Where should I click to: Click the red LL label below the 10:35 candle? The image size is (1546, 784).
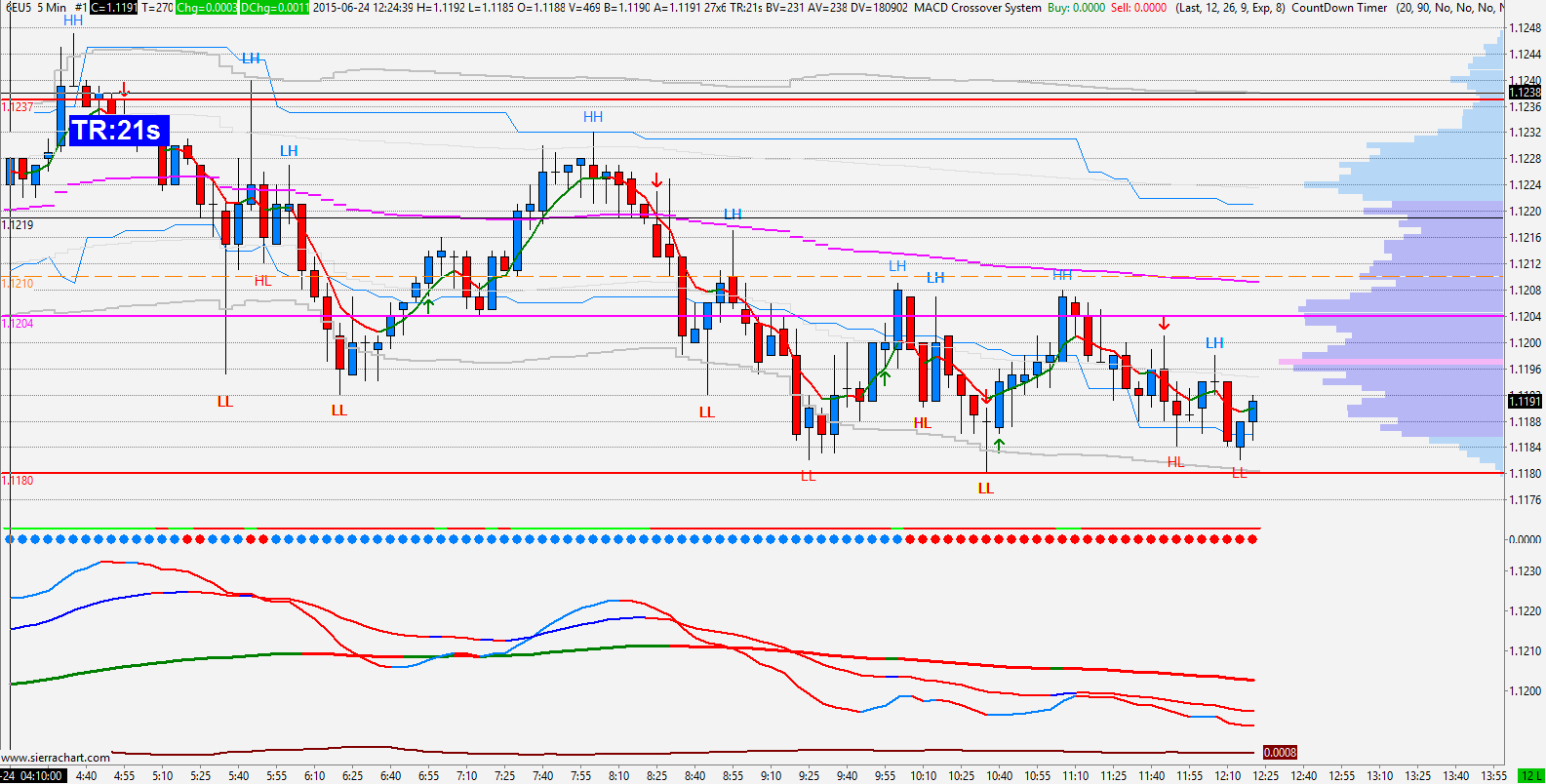tap(986, 489)
